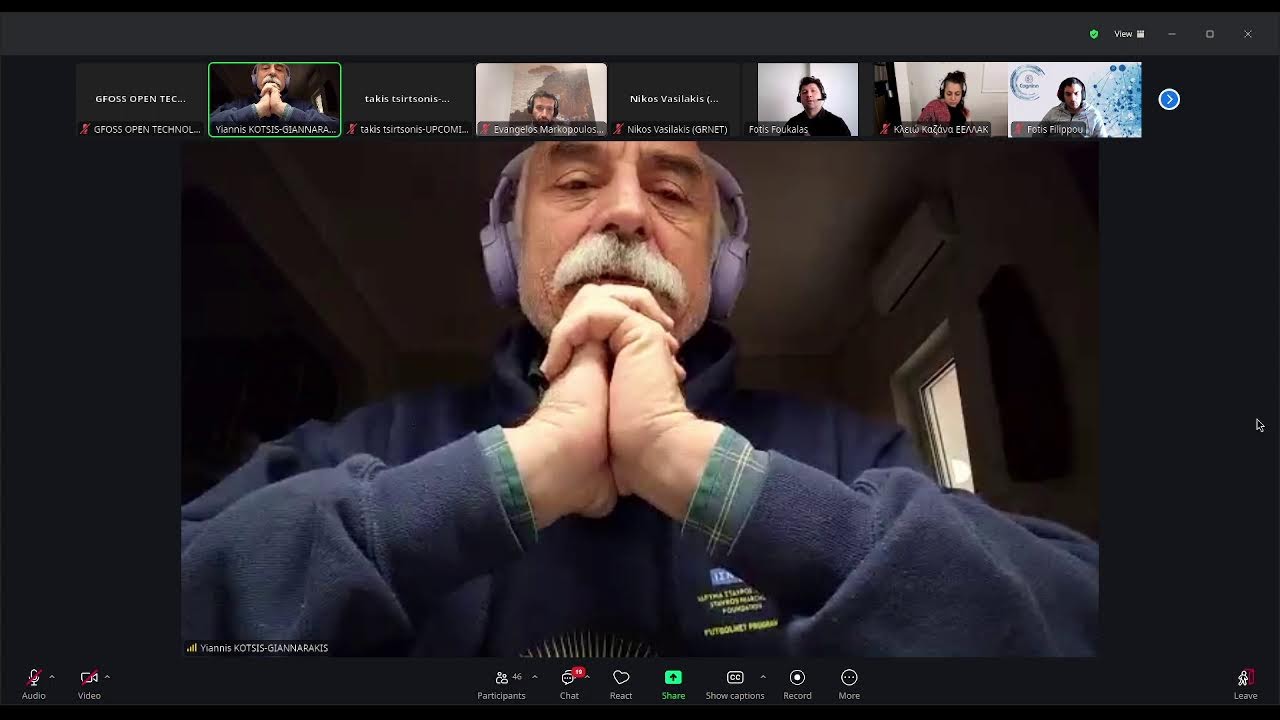1280x720 pixels.
Task: Click the green Share screen button
Action: point(673,683)
